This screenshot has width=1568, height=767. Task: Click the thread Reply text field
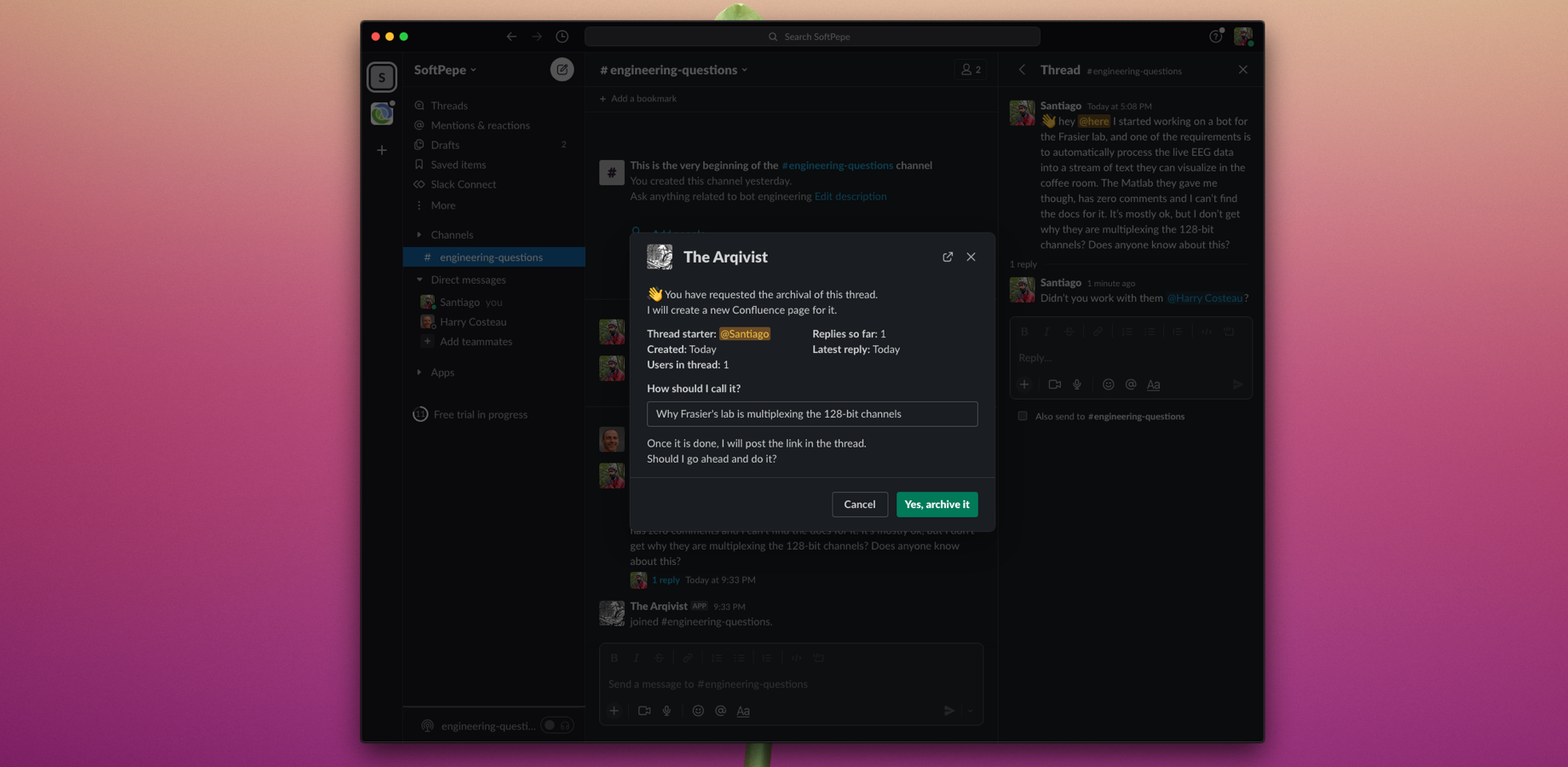click(x=1131, y=358)
